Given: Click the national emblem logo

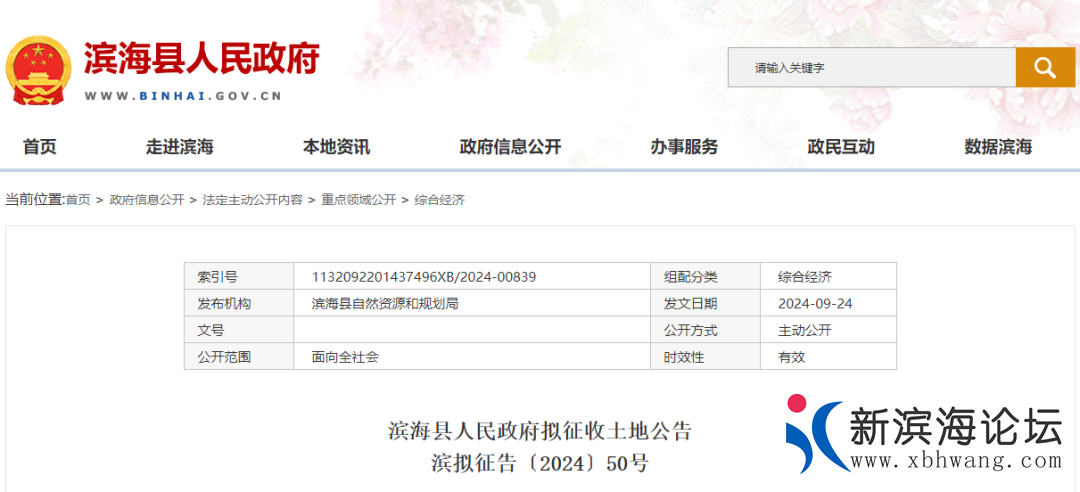Looking at the screenshot, I should coord(38,69).
